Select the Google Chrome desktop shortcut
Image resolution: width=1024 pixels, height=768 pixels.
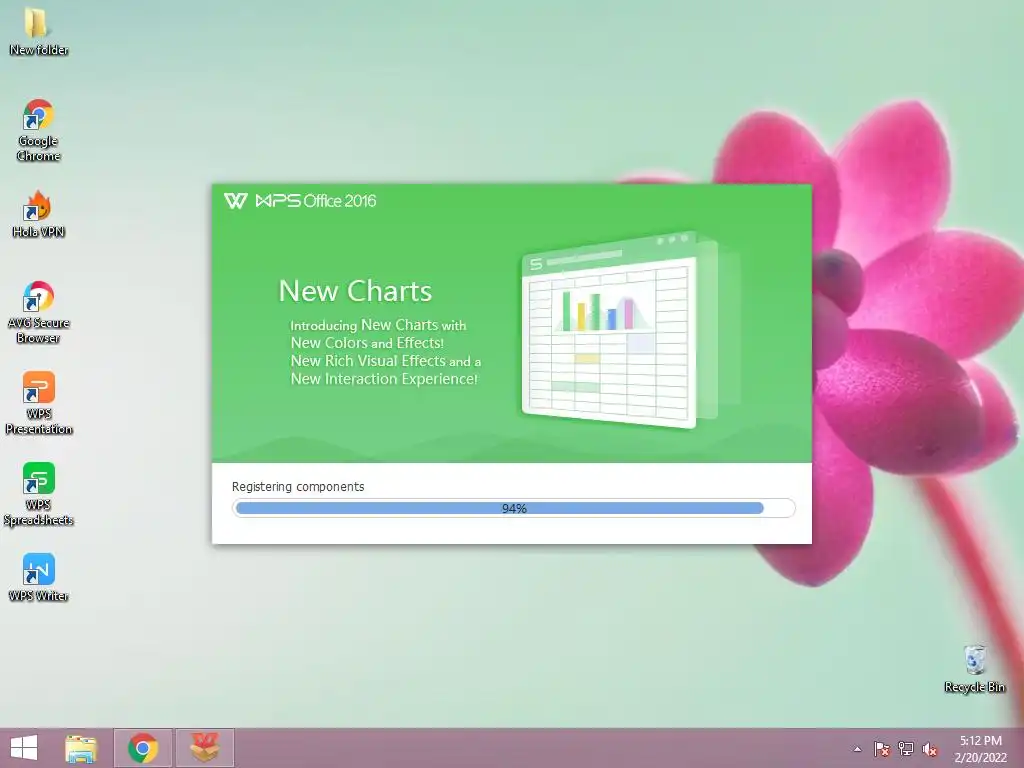(38, 130)
